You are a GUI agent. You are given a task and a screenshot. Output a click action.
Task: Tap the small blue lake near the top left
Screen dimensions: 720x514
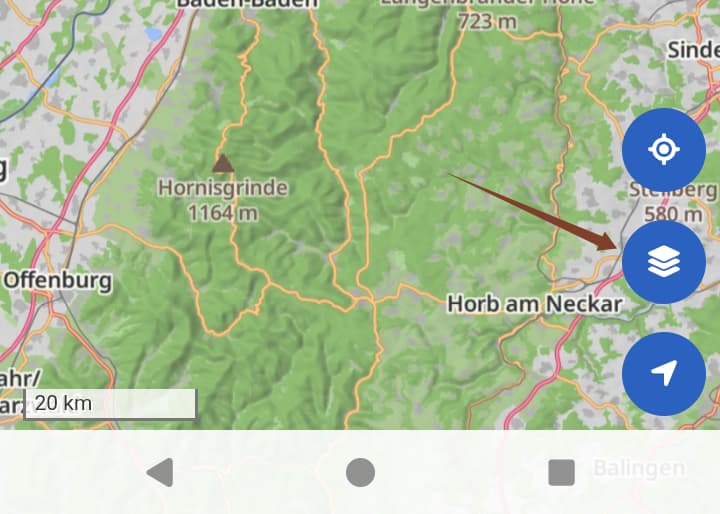153,34
